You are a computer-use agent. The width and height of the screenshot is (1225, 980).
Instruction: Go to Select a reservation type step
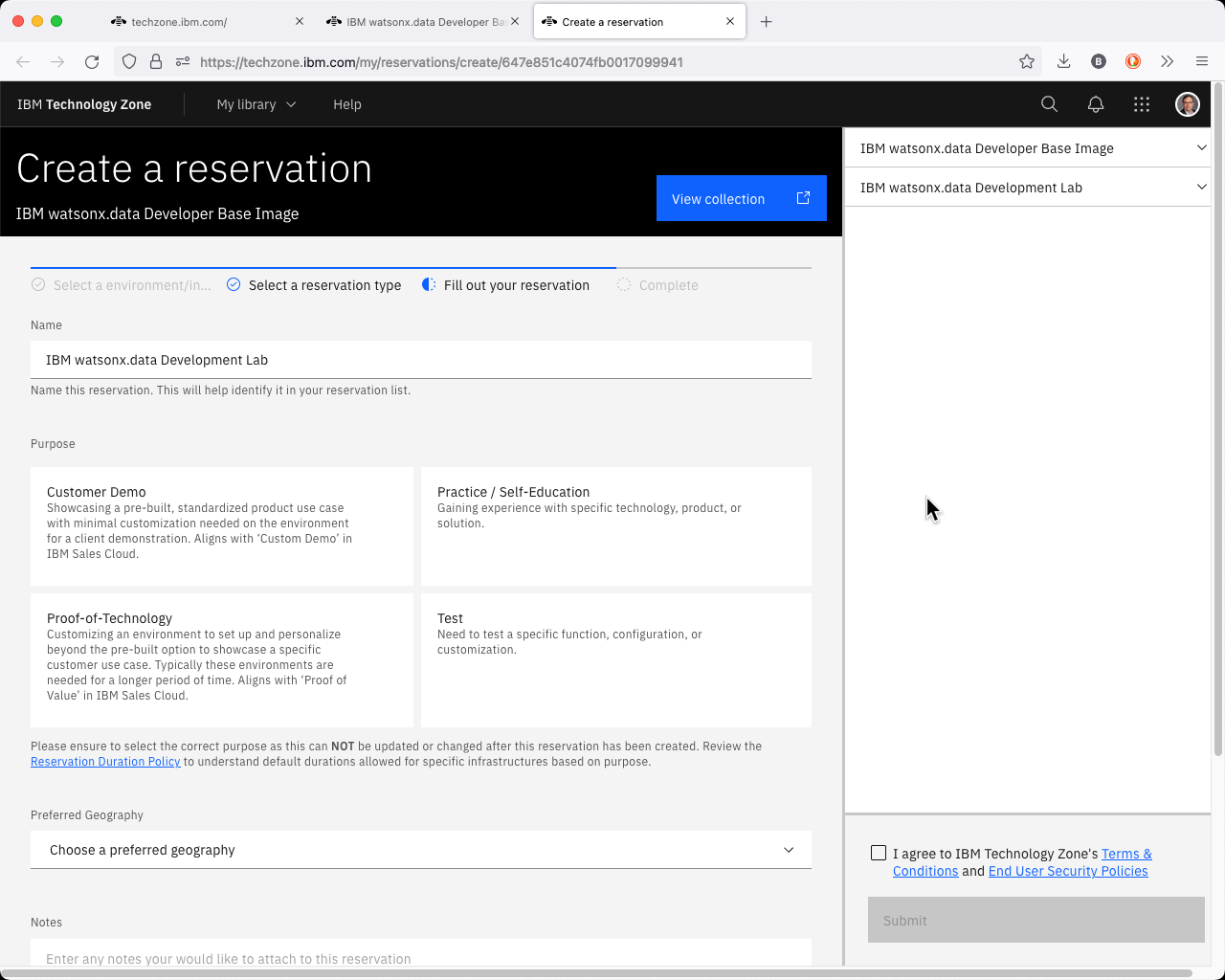[x=314, y=285]
